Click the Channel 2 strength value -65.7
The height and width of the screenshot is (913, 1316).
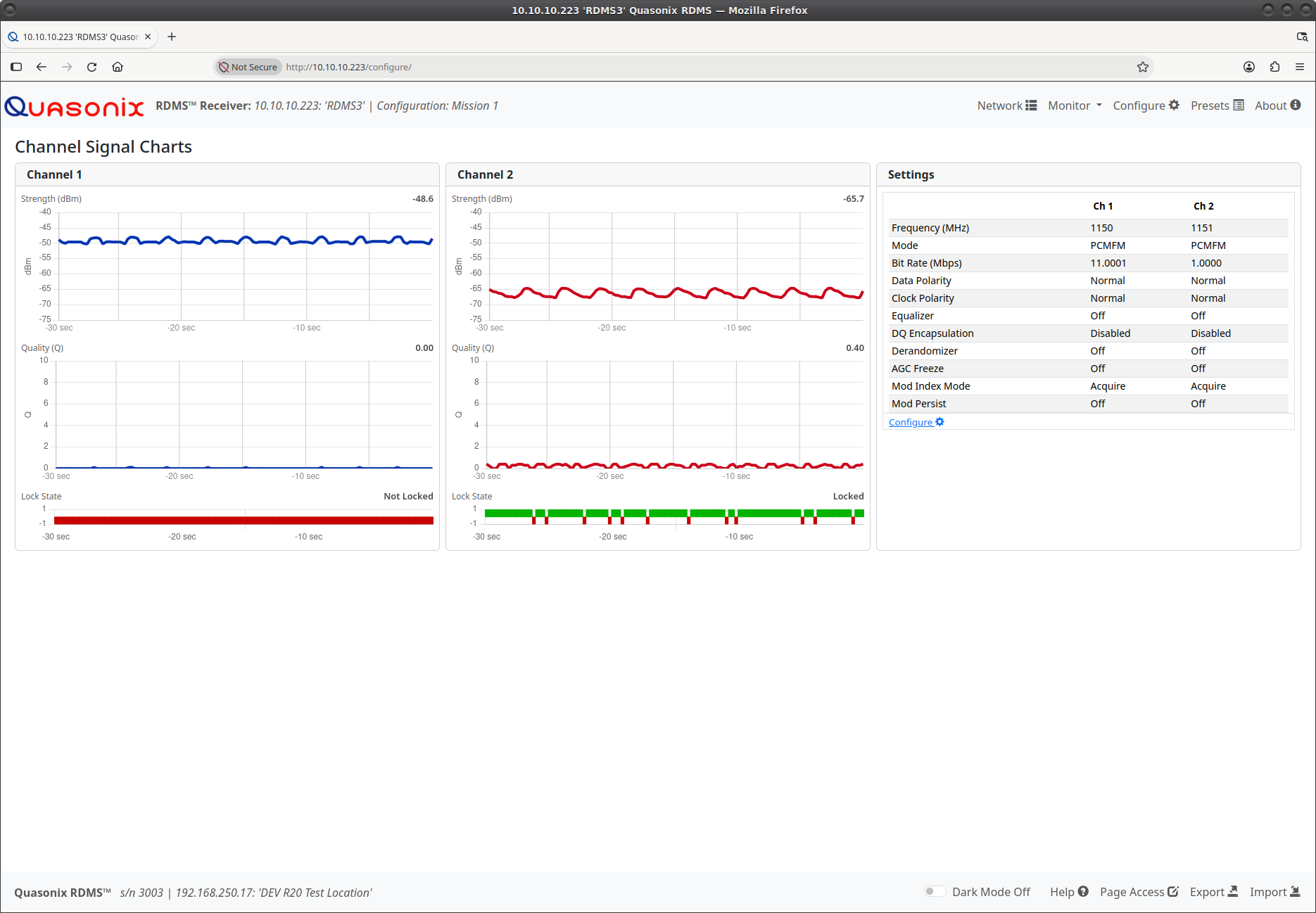coord(854,199)
